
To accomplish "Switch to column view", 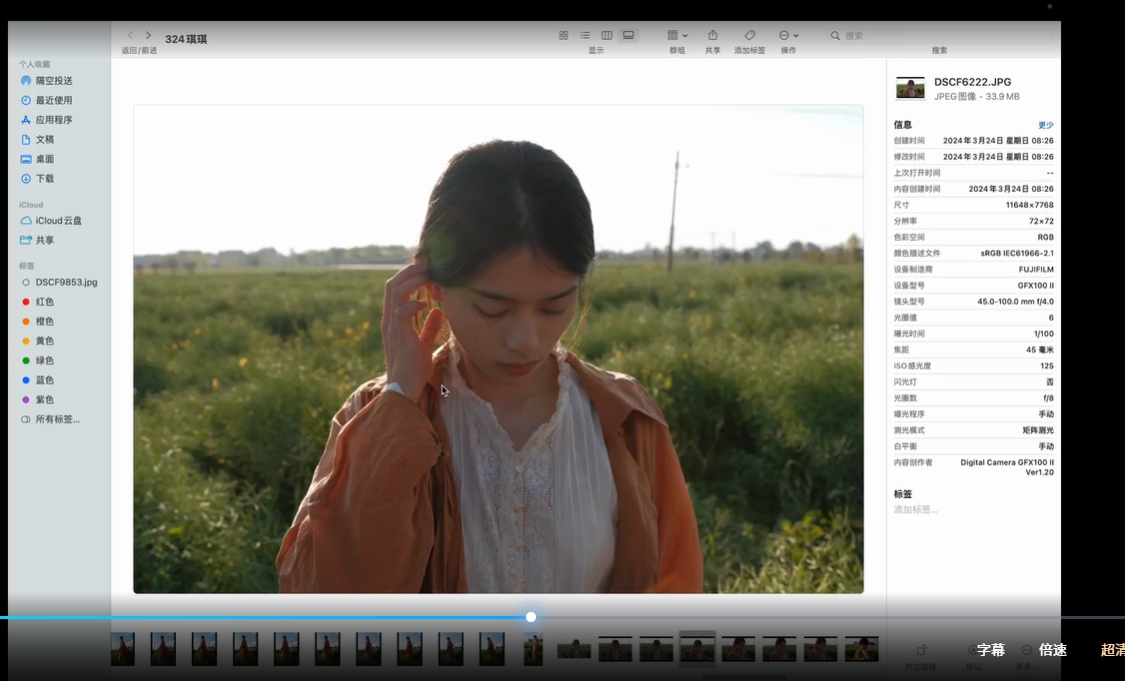I will pos(606,35).
